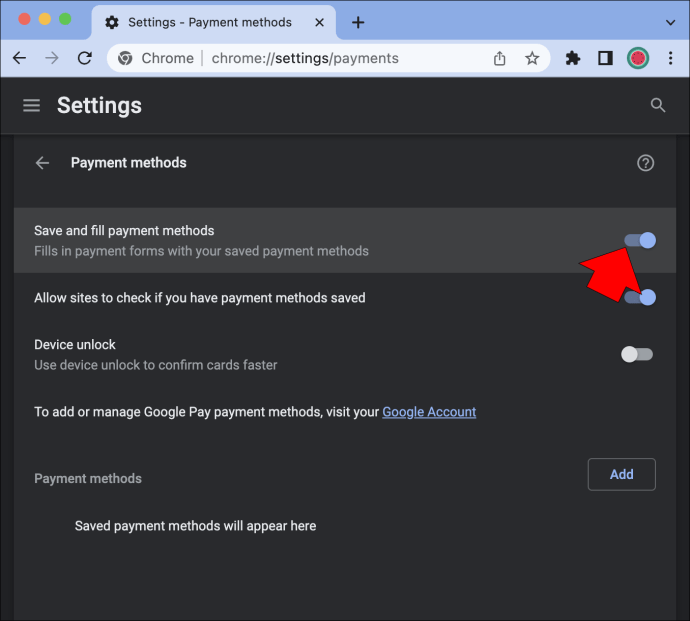Click the share page icon in the address bar
690x621 pixels.
pos(499,58)
